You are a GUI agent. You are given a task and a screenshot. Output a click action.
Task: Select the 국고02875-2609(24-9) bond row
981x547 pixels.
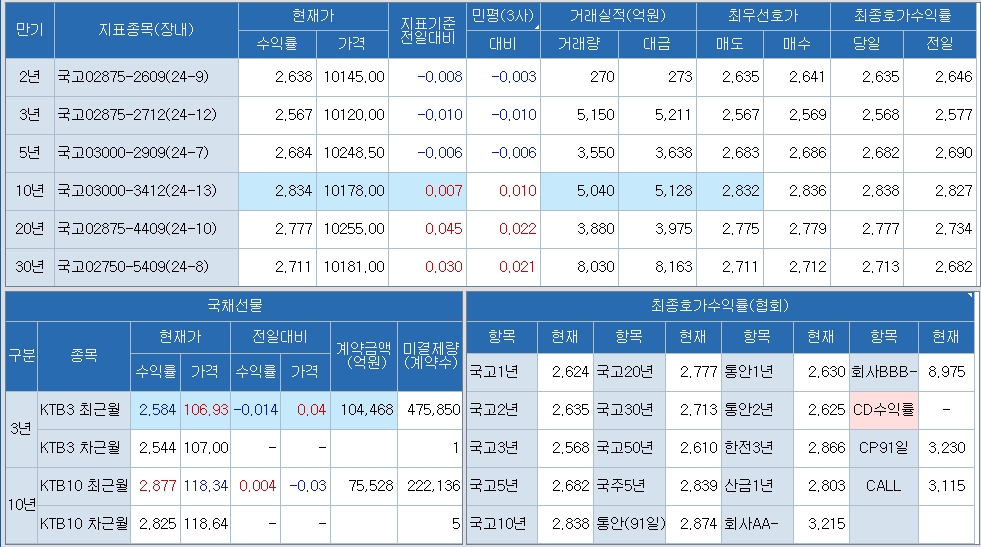pyautogui.click(x=490, y=77)
